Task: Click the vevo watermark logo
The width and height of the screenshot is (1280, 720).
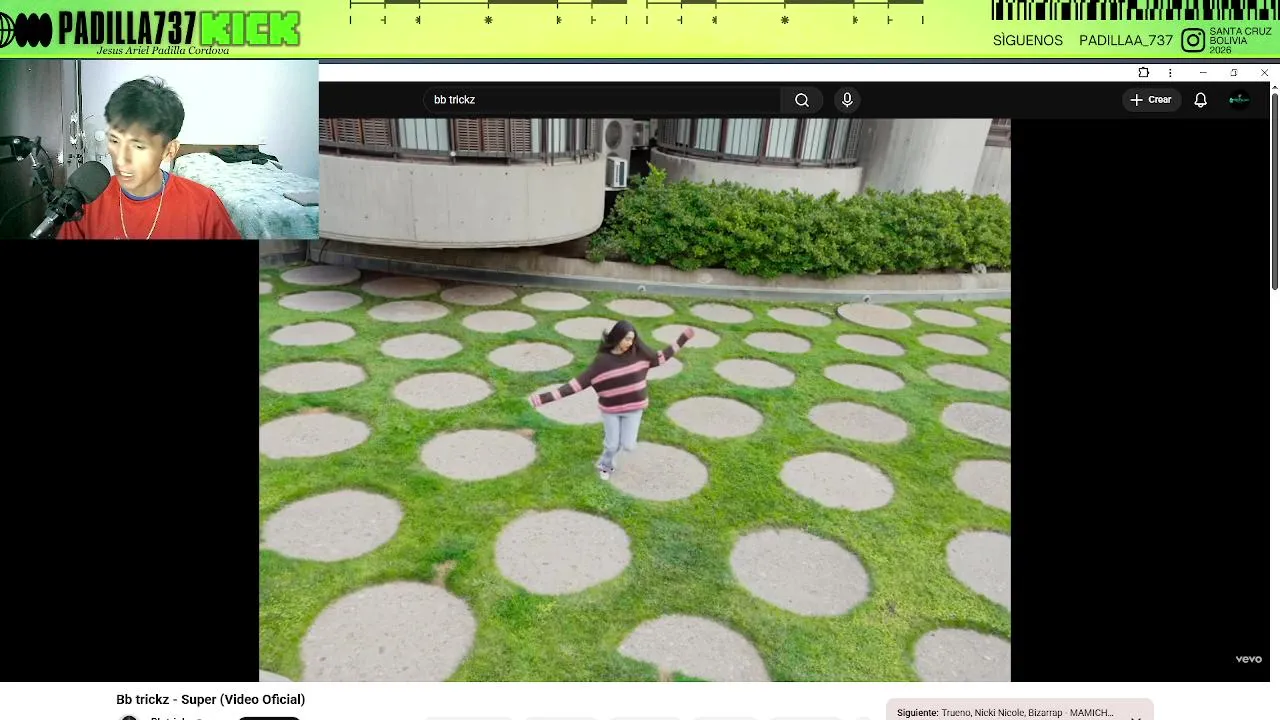Action: (x=1248, y=659)
